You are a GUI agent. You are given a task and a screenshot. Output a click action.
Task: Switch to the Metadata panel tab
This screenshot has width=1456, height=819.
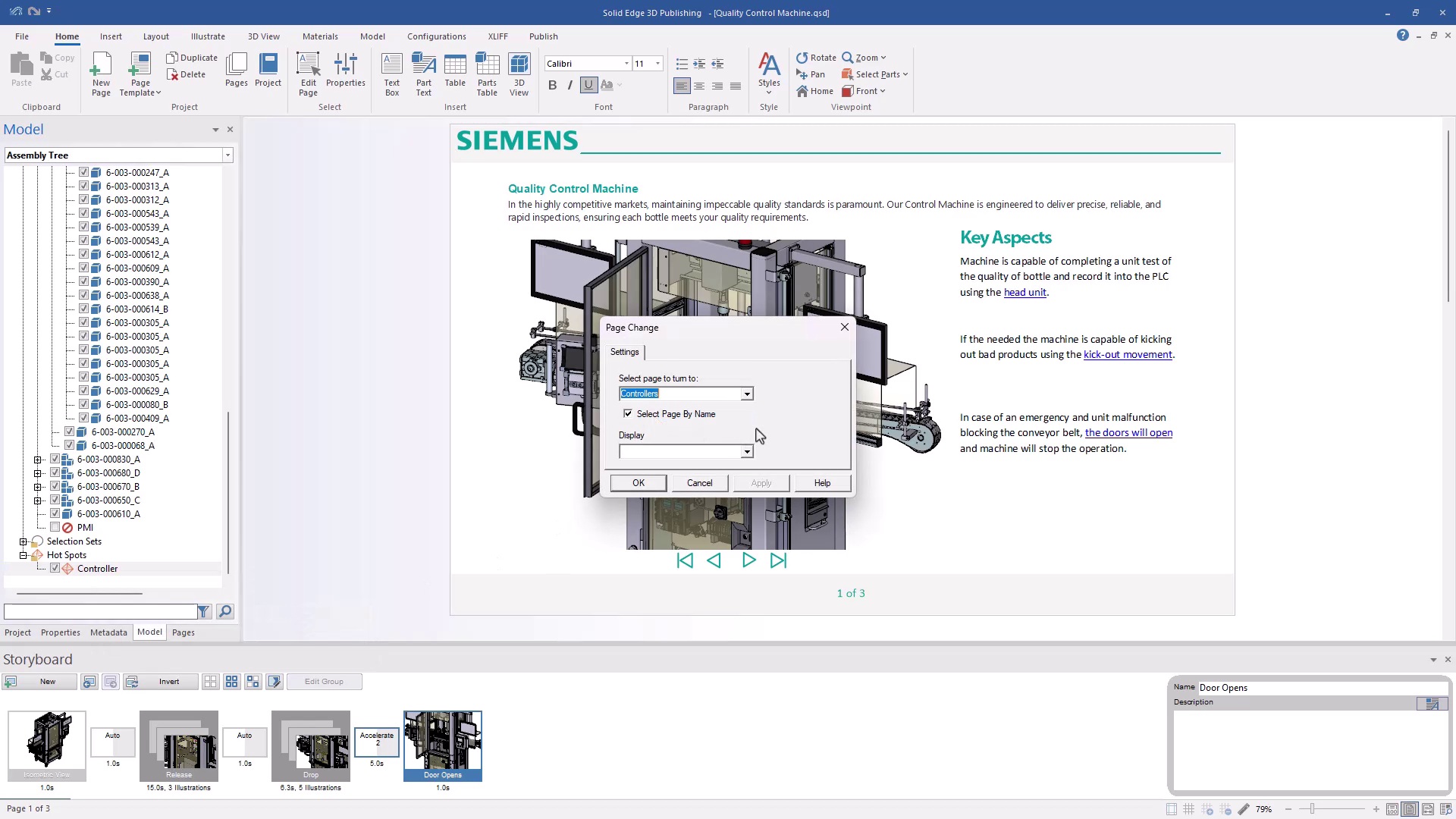tap(108, 632)
